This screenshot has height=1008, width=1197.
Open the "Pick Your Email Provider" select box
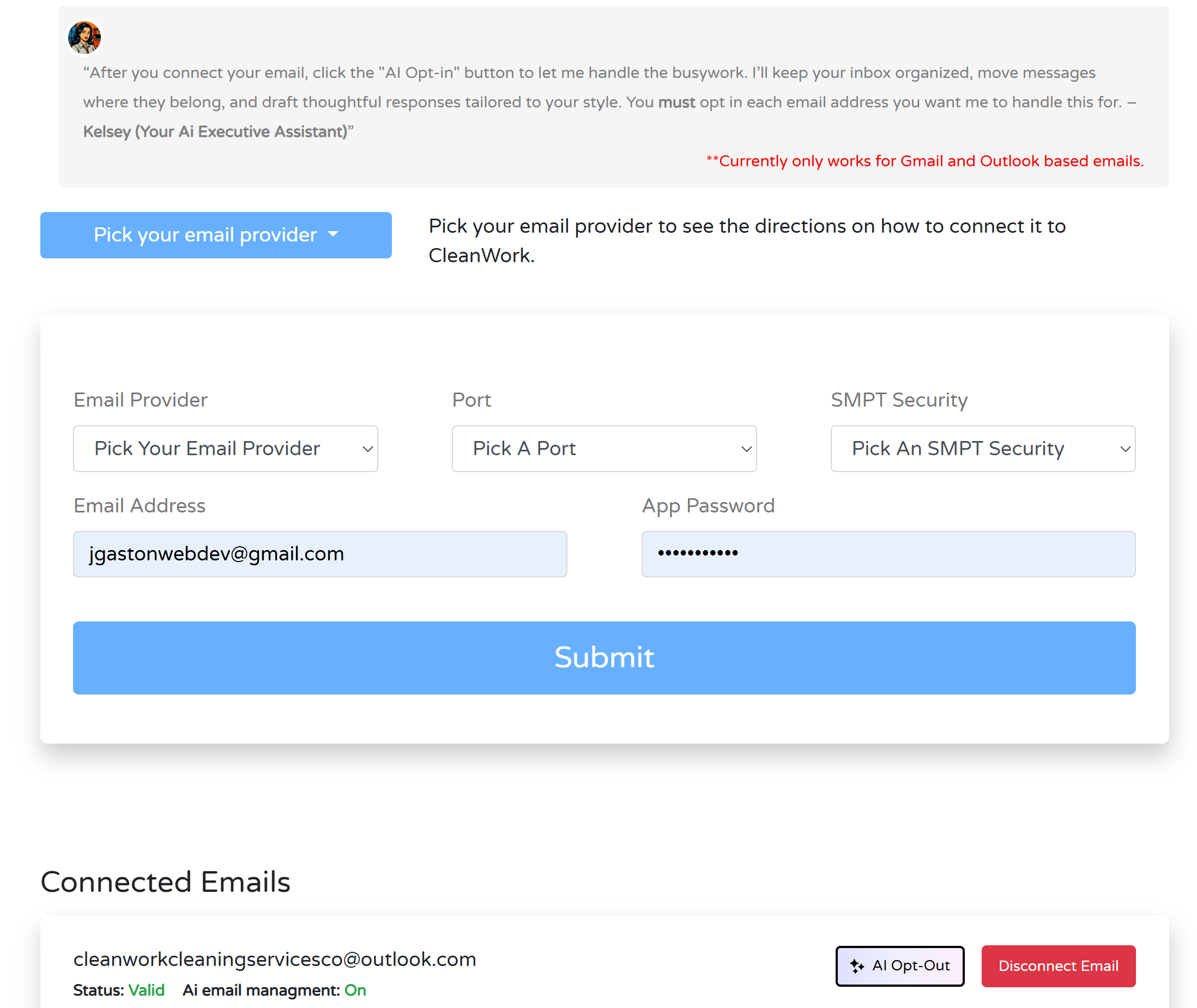[225, 449]
